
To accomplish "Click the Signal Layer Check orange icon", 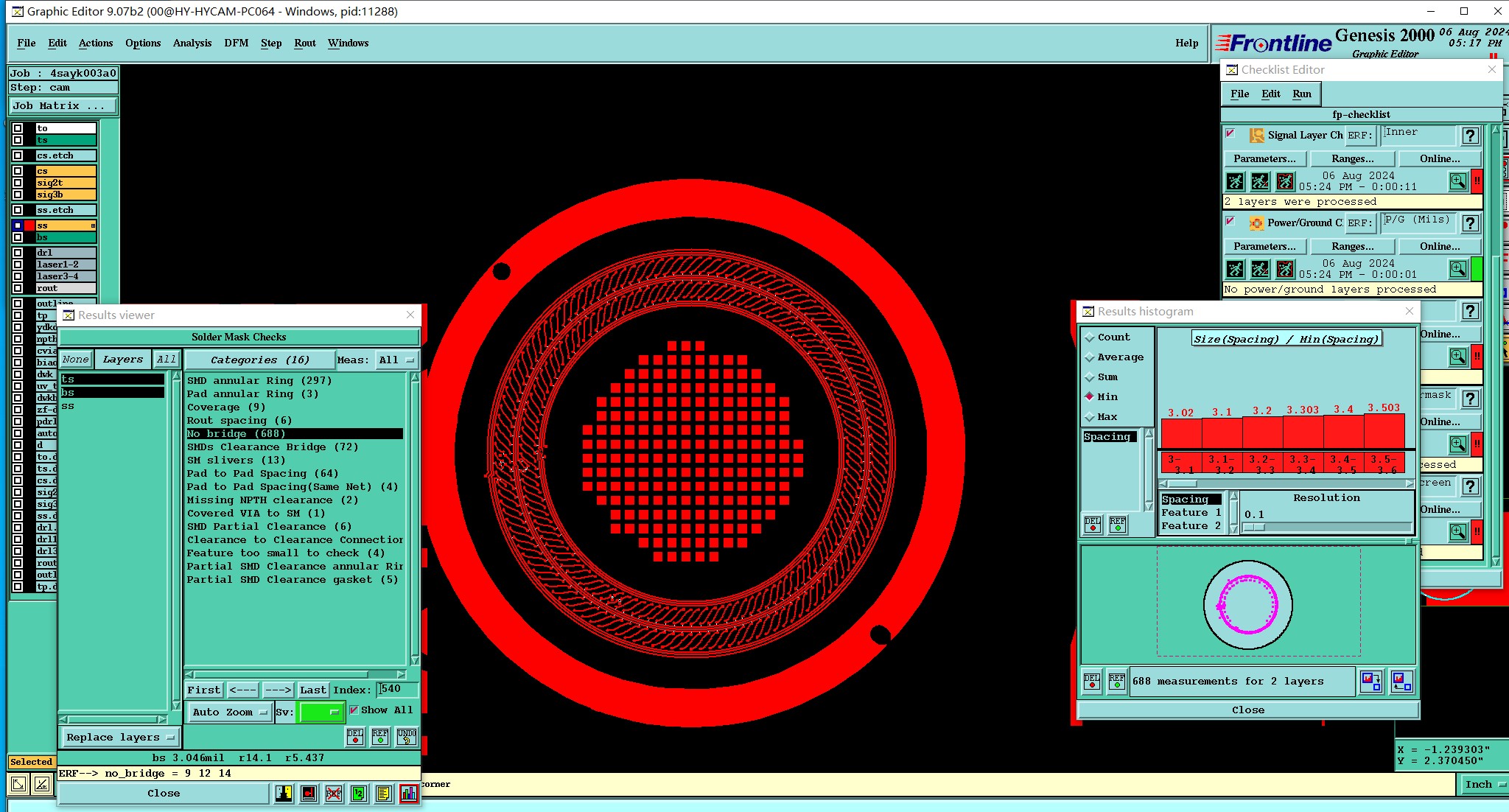I will [1256, 136].
